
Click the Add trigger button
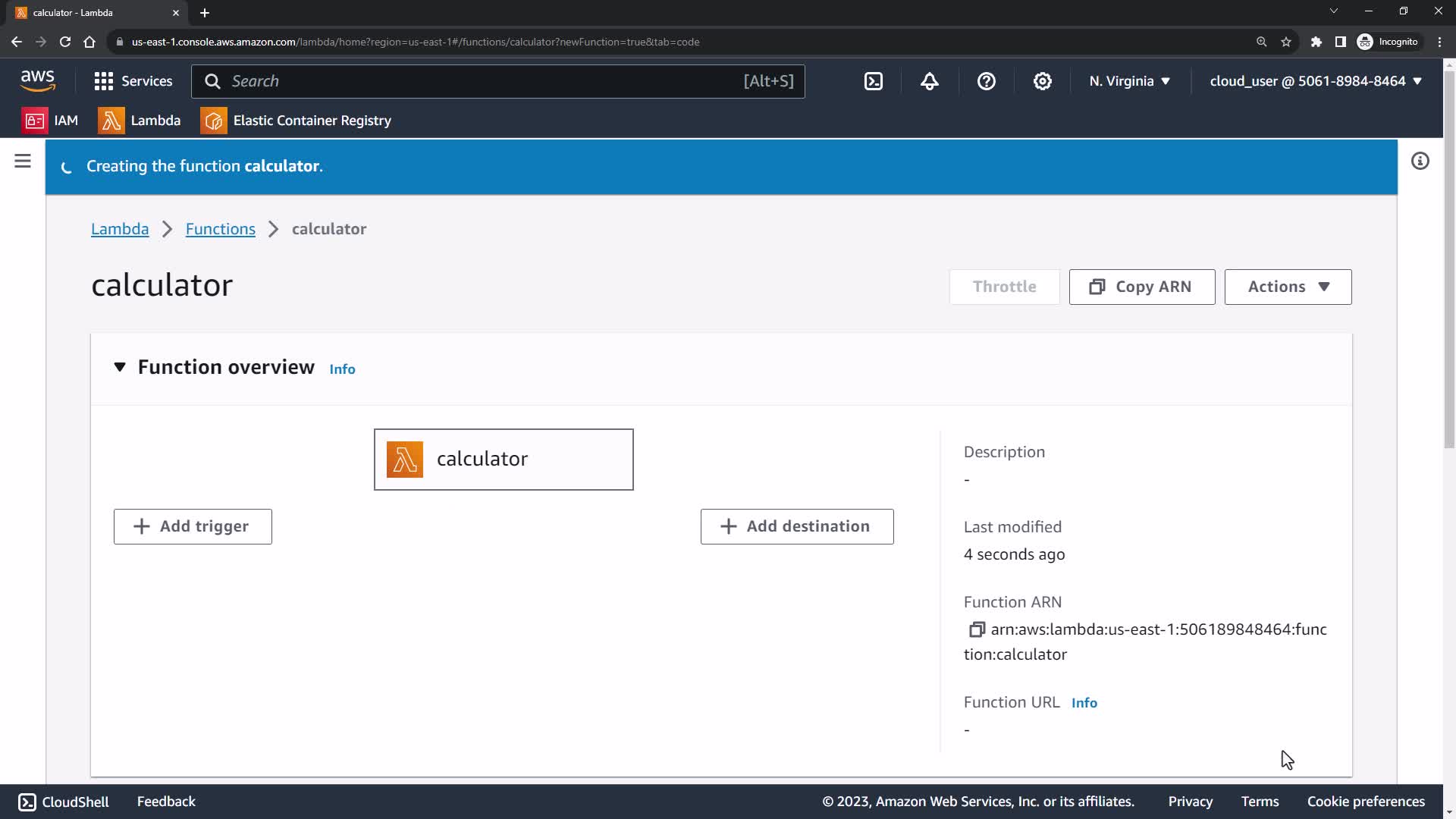pos(193,526)
